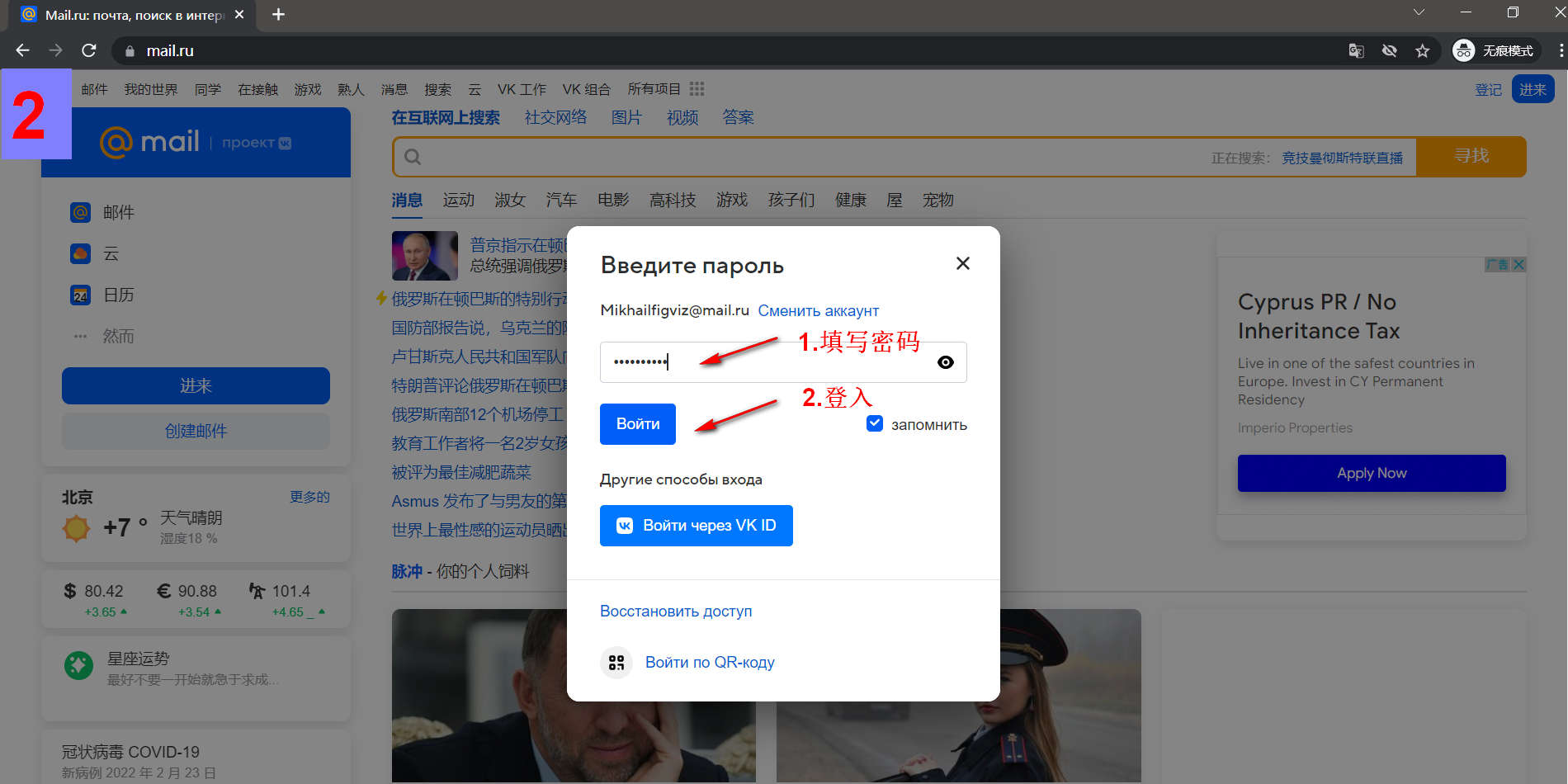
Task: Click the sidebar 进来 login button
Action: point(196,385)
